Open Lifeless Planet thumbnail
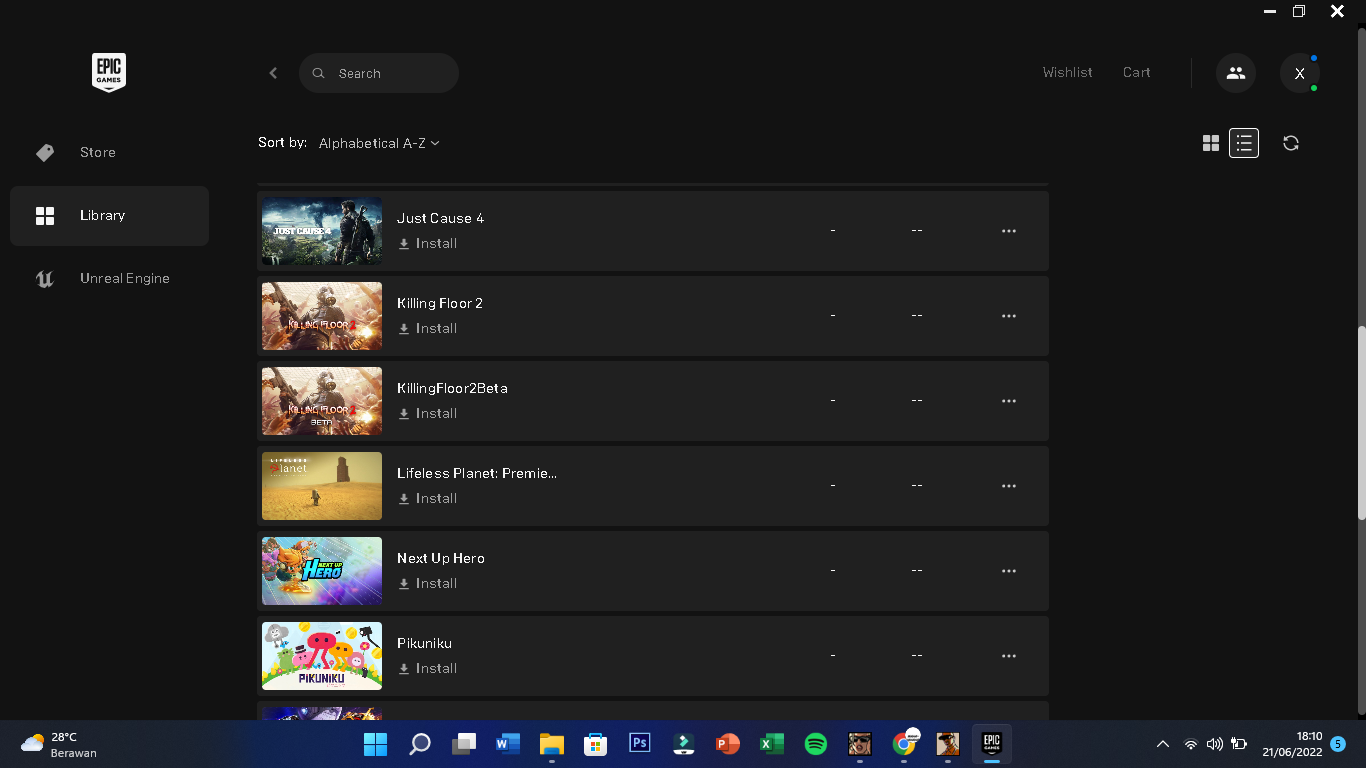Image resolution: width=1366 pixels, height=768 pixels. (322, 486)
